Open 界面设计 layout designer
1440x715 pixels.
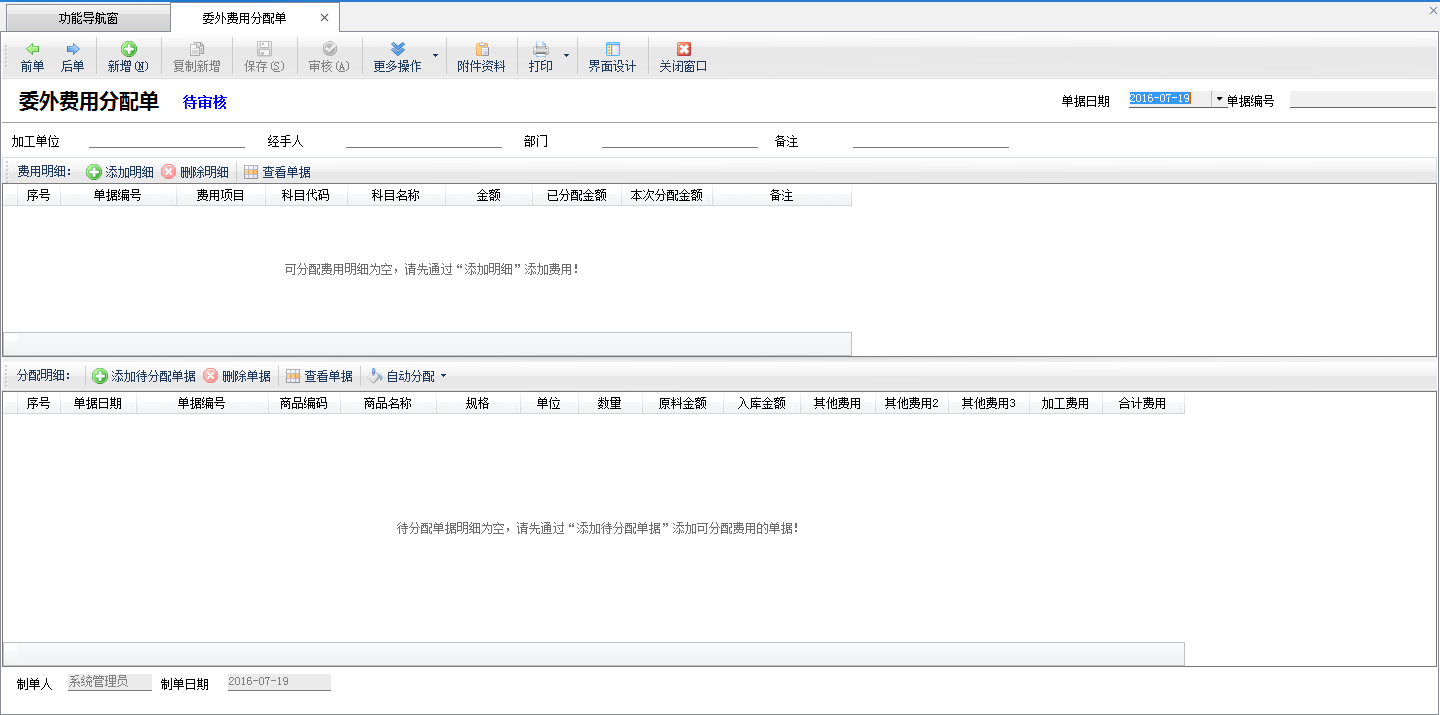pos(612,57)
